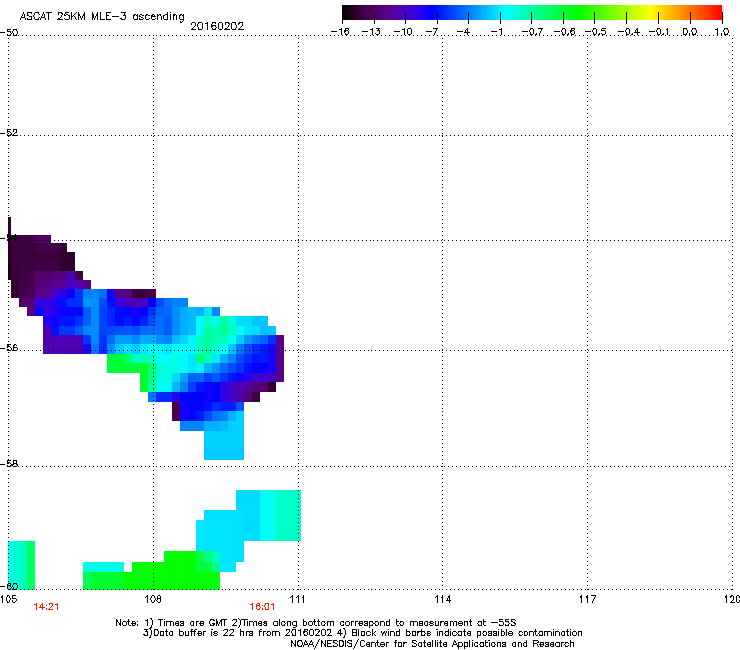Viewport: 740px width, 650px height.
Task: Click the -0.1 color bar label
Action: pos(659,32)
